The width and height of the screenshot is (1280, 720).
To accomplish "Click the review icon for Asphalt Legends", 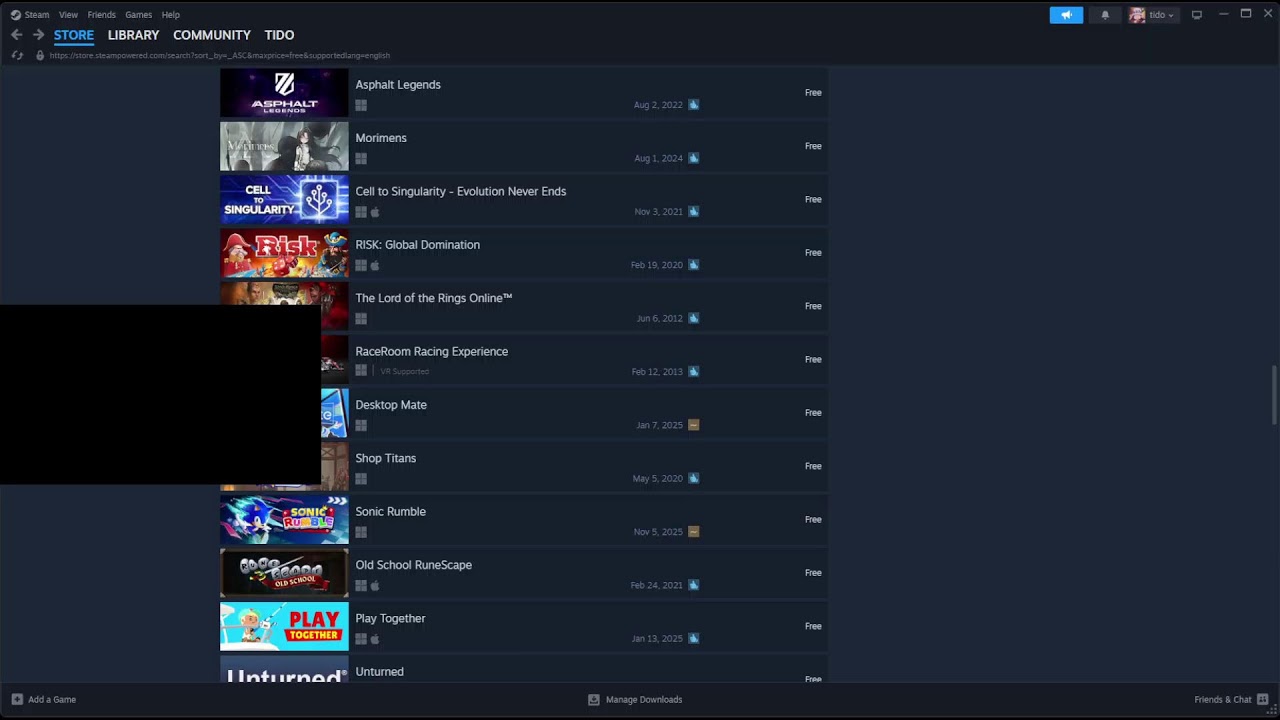I will 693,105.
